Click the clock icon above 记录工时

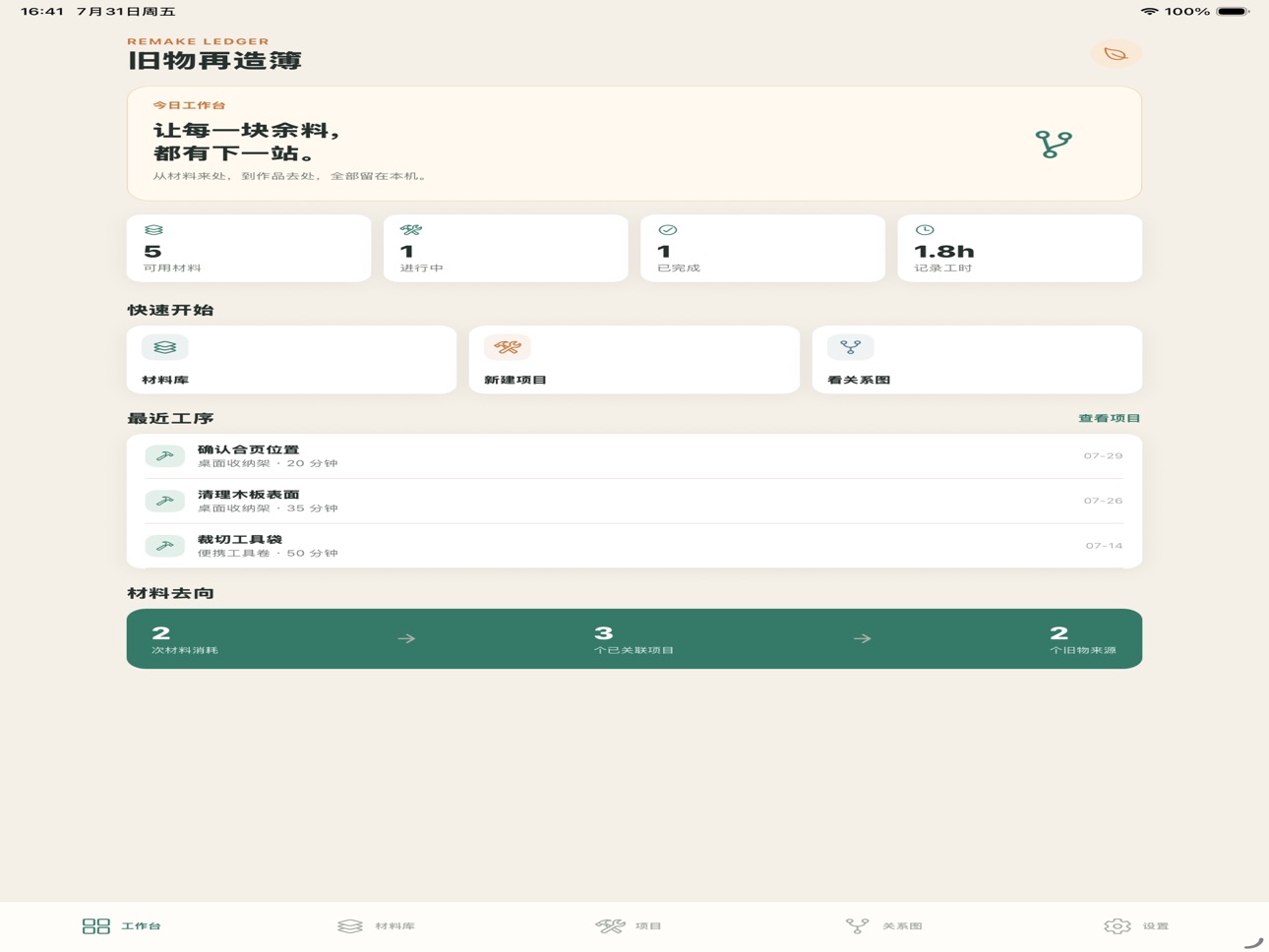click(925, 230)
